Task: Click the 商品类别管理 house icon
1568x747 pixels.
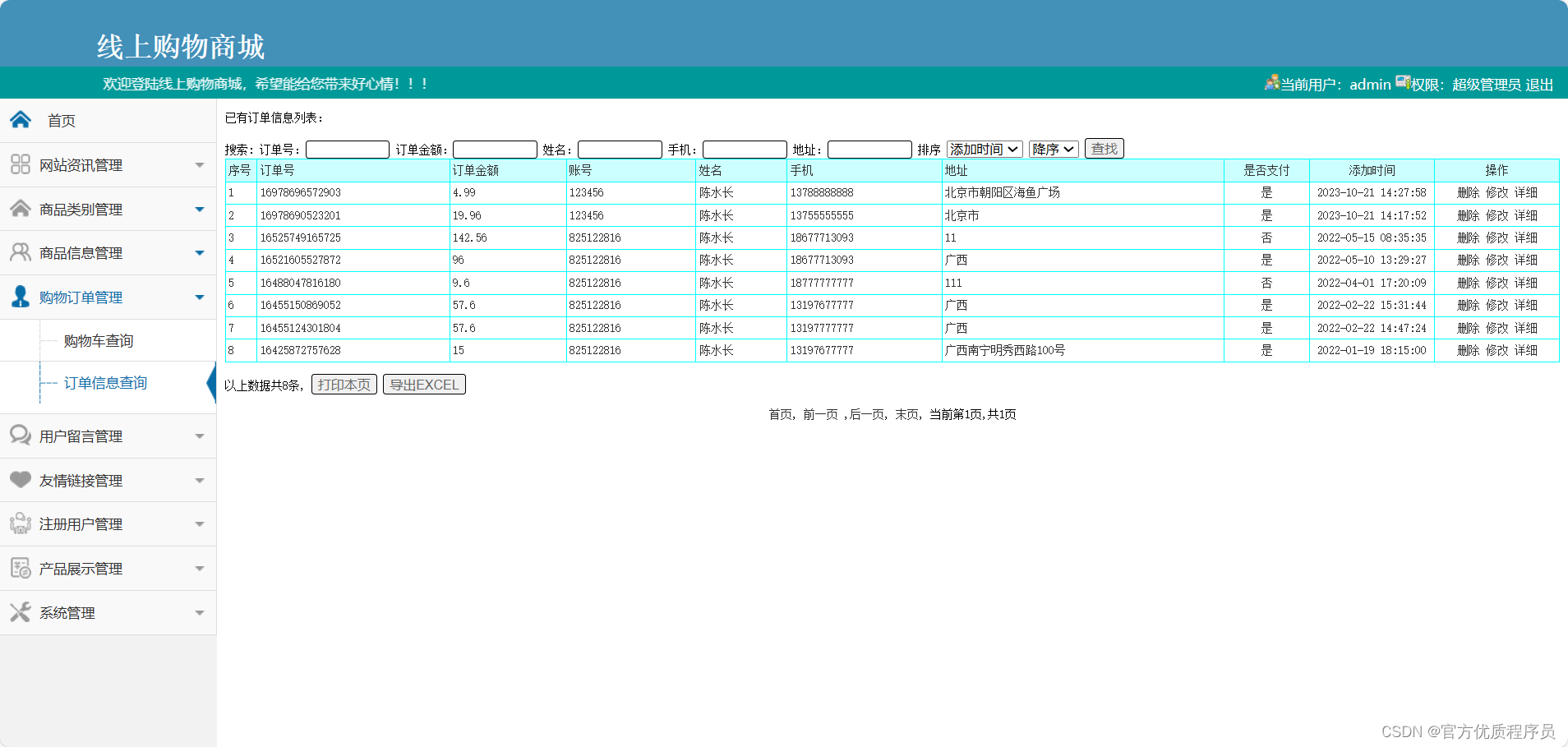Action: click(x=21, y=209)
